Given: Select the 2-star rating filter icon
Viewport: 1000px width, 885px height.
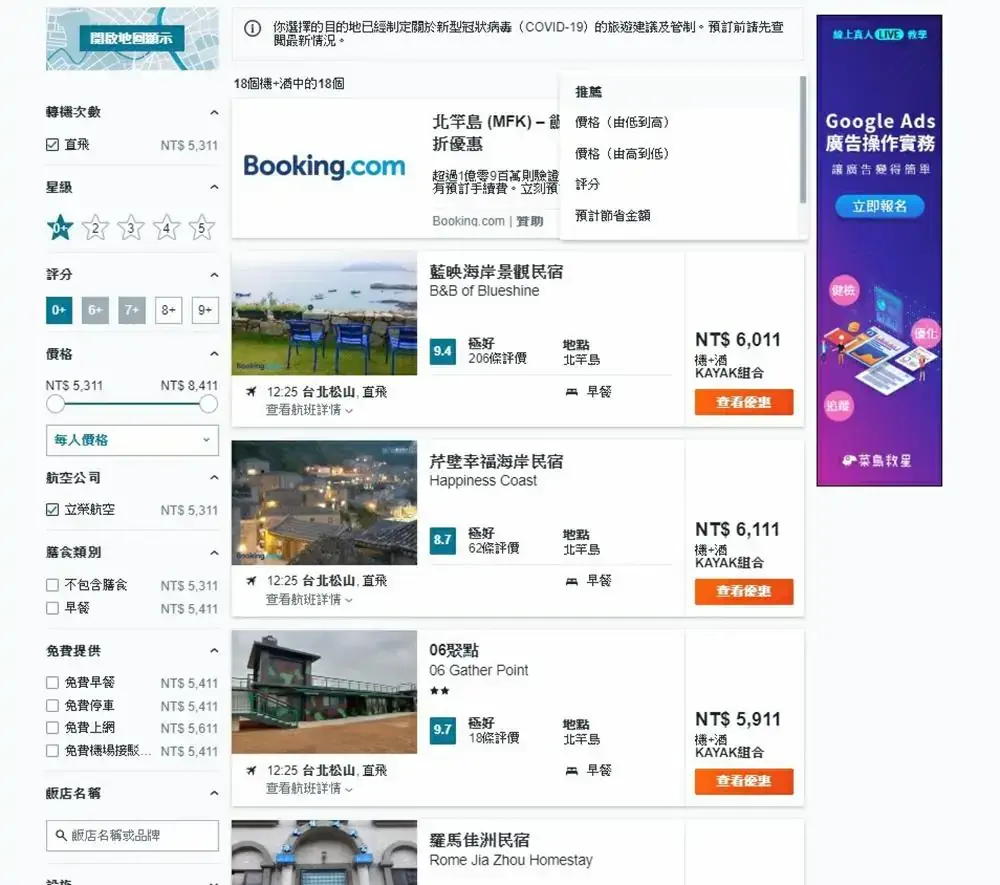Looking at the screenshot, I should click(x=95, y=229).
